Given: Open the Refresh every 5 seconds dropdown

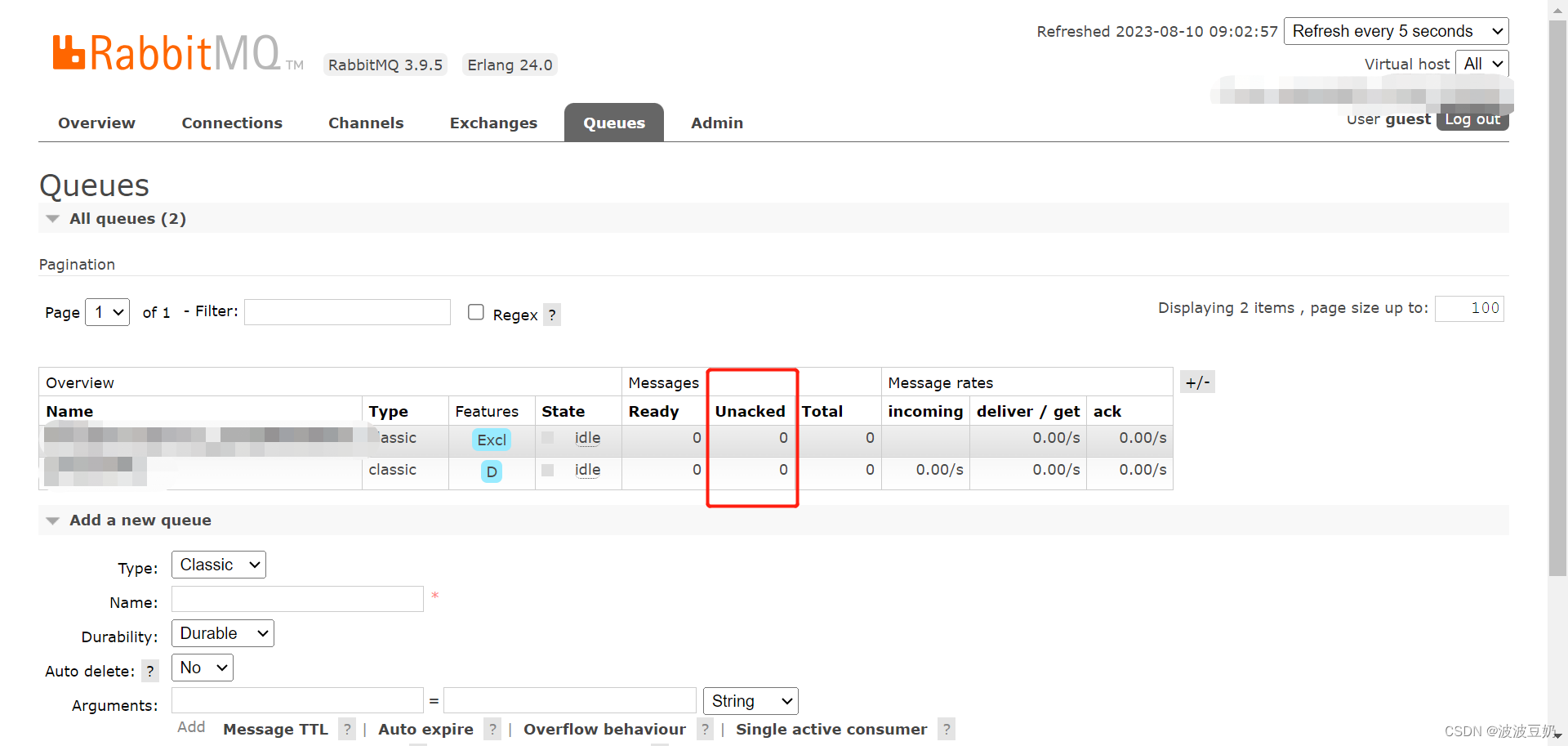Looking at the screenshot, I should pyautogui.click(x=1396, y=31).
